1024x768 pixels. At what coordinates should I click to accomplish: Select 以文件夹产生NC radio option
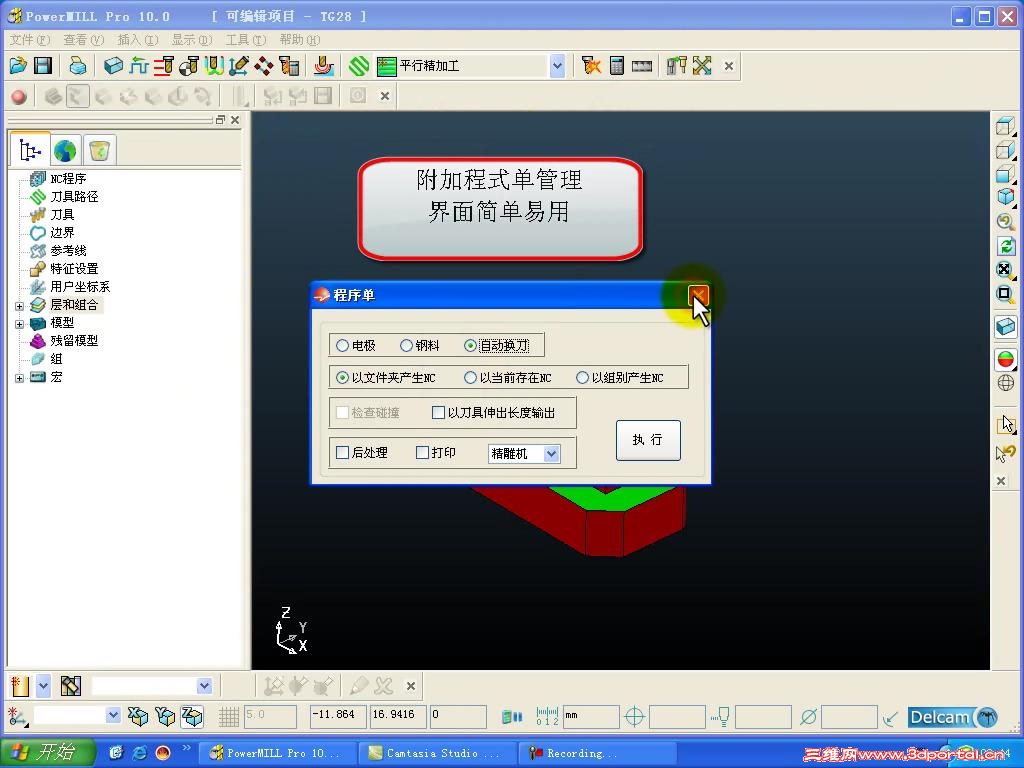point(342,377)
